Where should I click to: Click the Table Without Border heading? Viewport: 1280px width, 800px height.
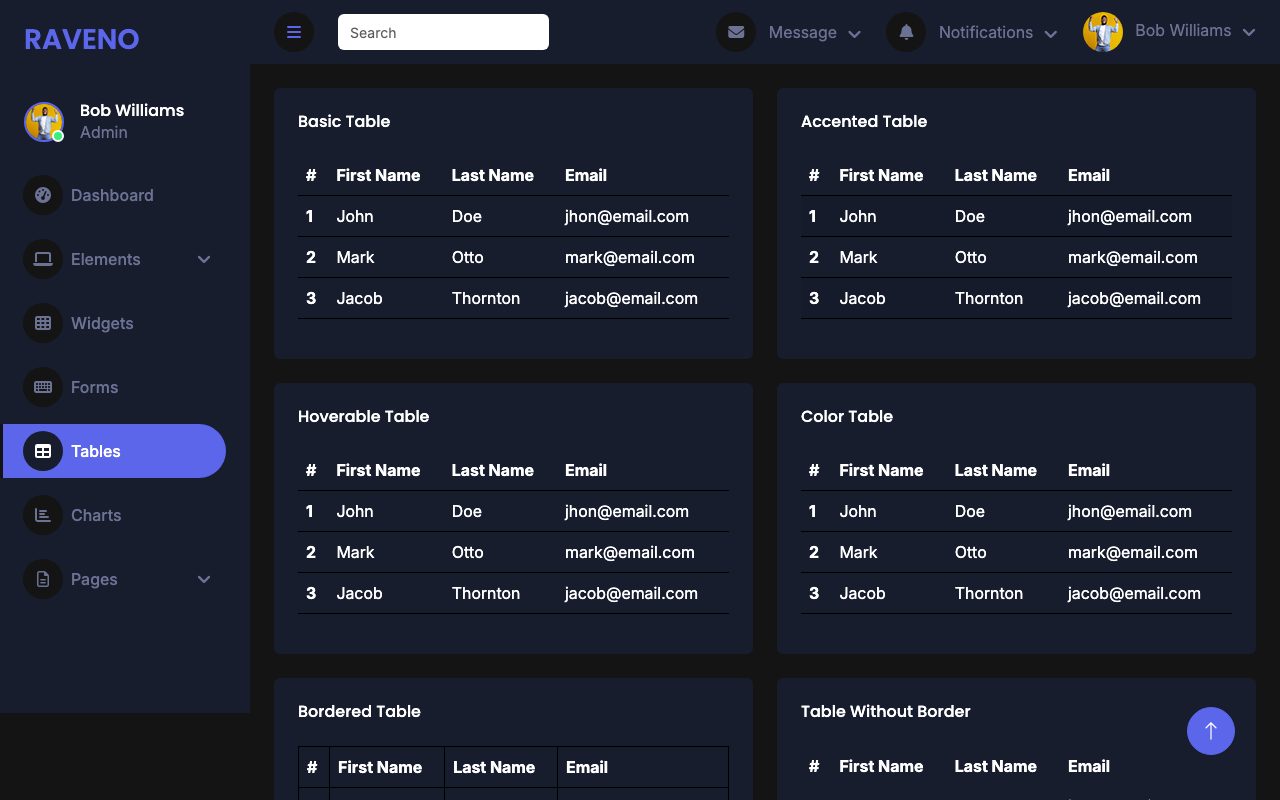click(x=886, y=711)
